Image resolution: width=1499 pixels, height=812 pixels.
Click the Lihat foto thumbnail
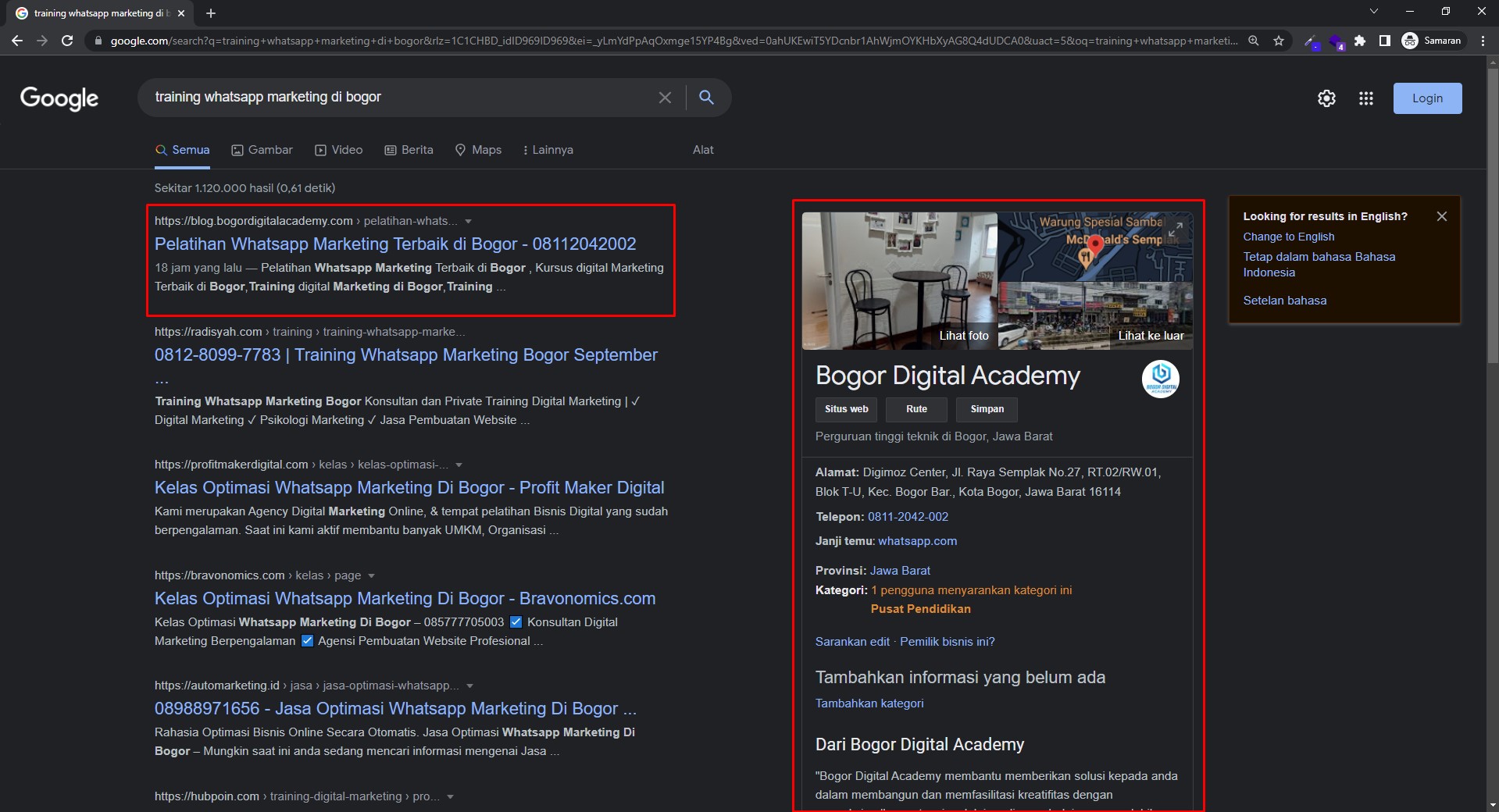point(899,281)
